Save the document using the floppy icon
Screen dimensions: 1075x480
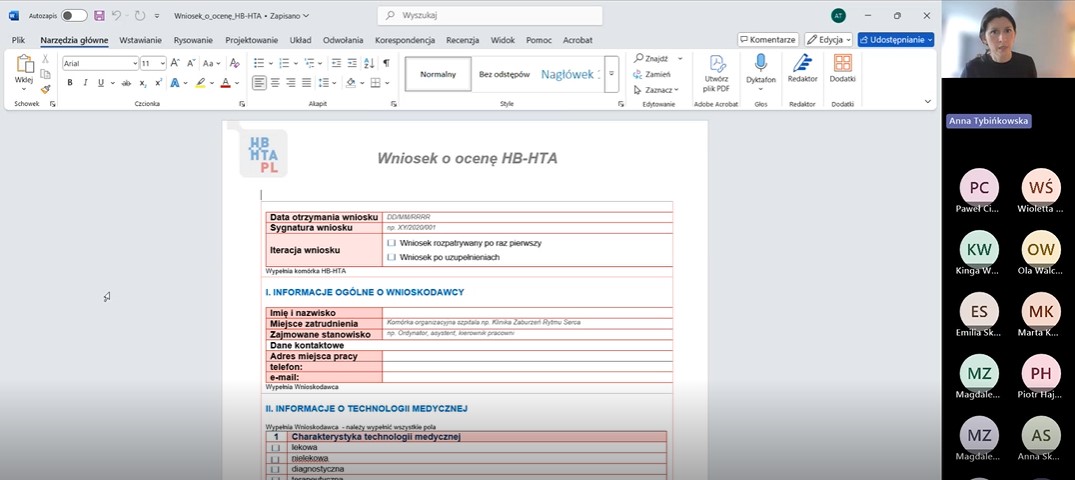click(99, 15)
